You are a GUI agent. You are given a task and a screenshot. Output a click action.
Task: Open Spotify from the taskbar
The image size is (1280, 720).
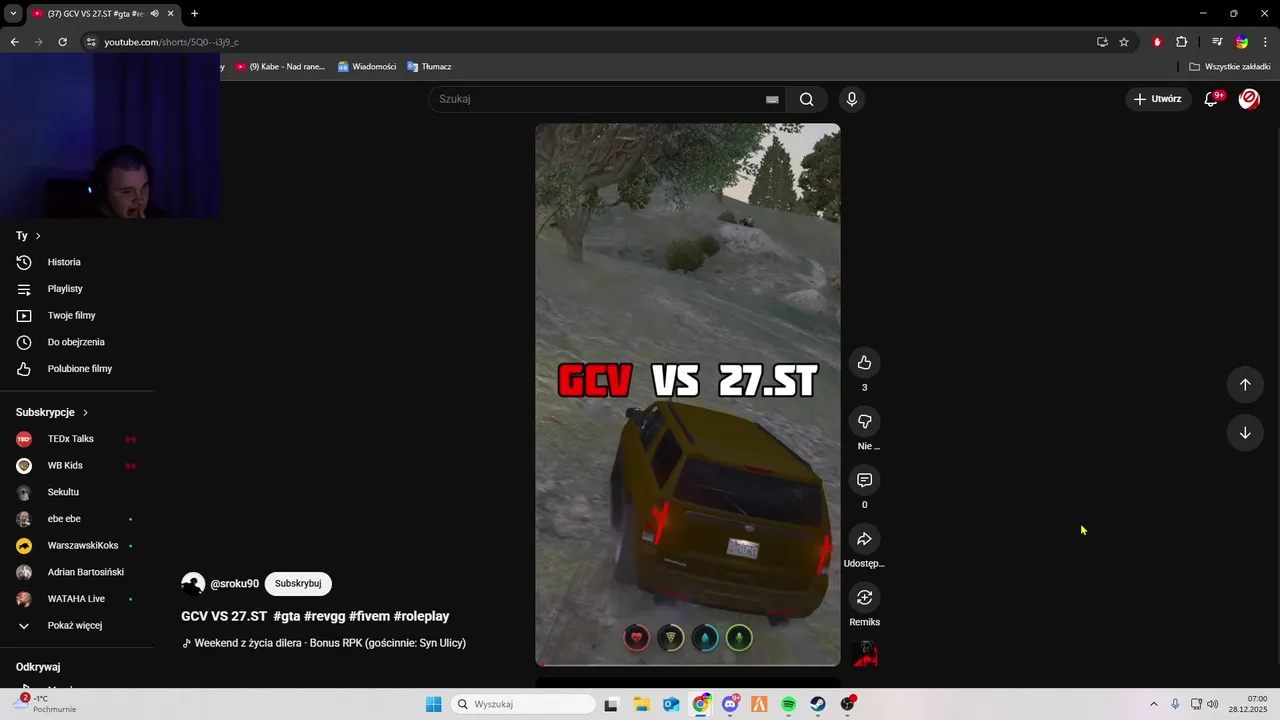788,704
